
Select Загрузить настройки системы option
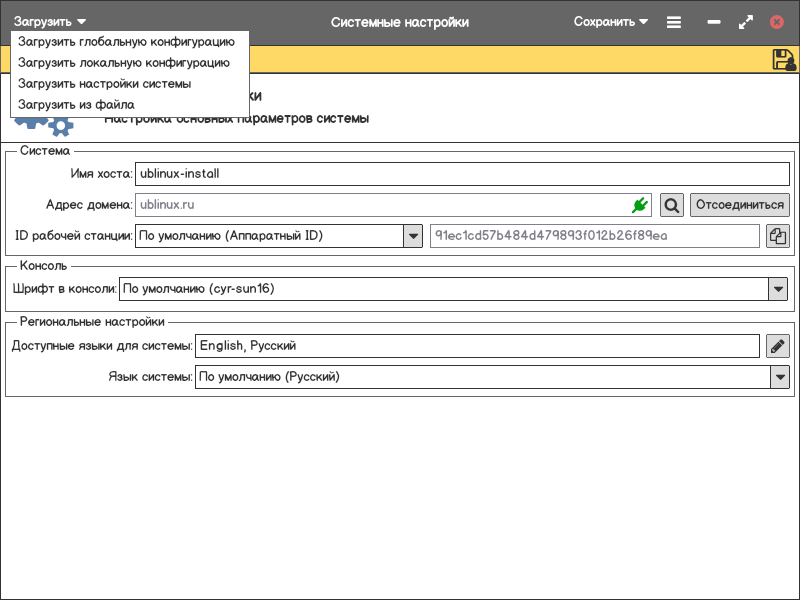(x=104, y=84)
